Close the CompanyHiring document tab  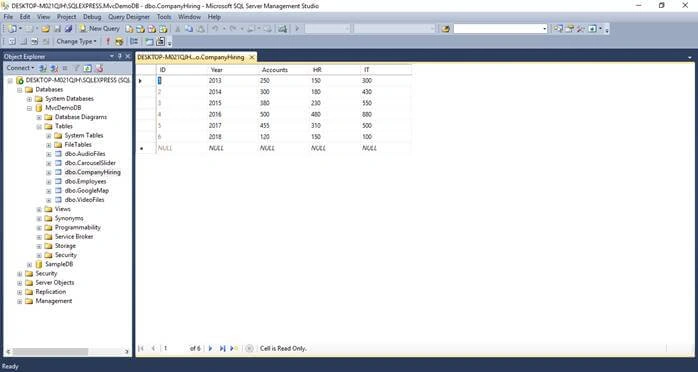click(252, 57)
